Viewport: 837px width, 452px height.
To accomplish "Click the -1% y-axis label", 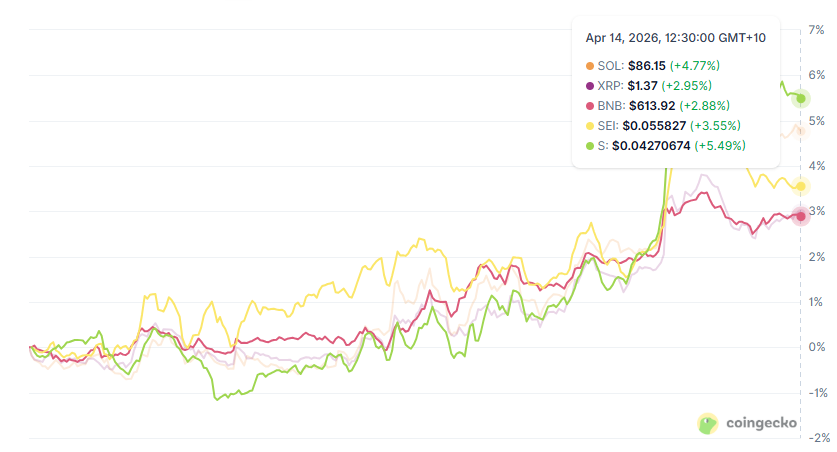I will coord(817,393).
